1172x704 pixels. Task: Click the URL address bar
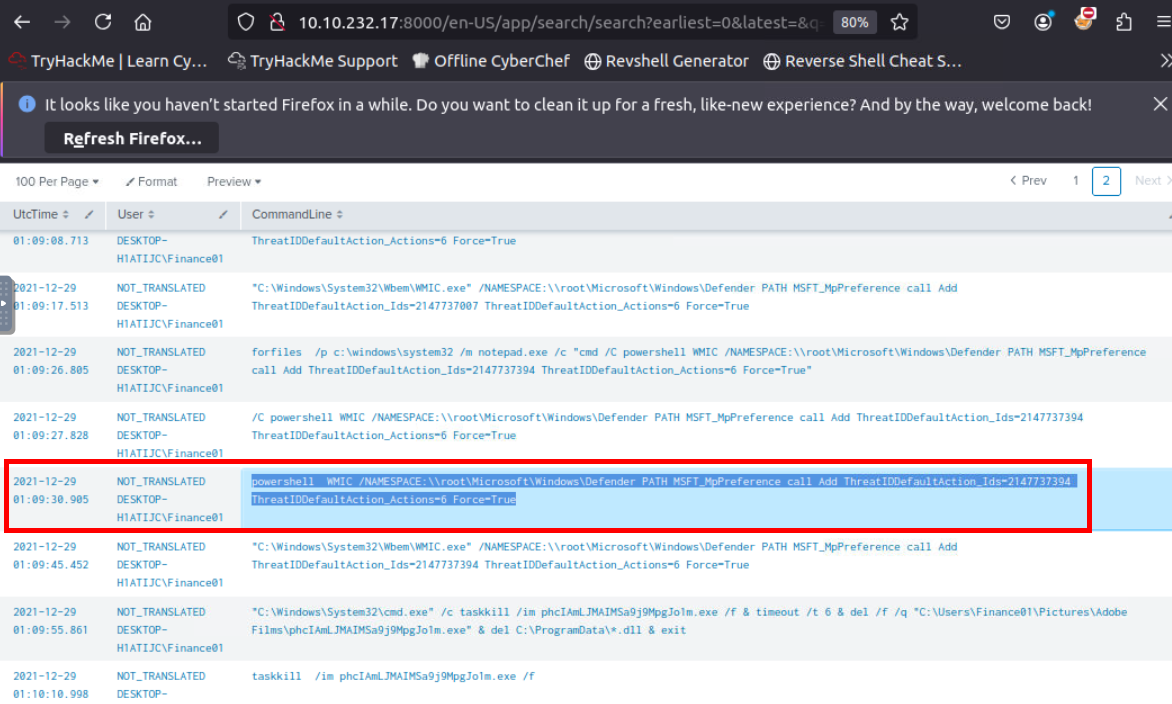tap(560, 22)
